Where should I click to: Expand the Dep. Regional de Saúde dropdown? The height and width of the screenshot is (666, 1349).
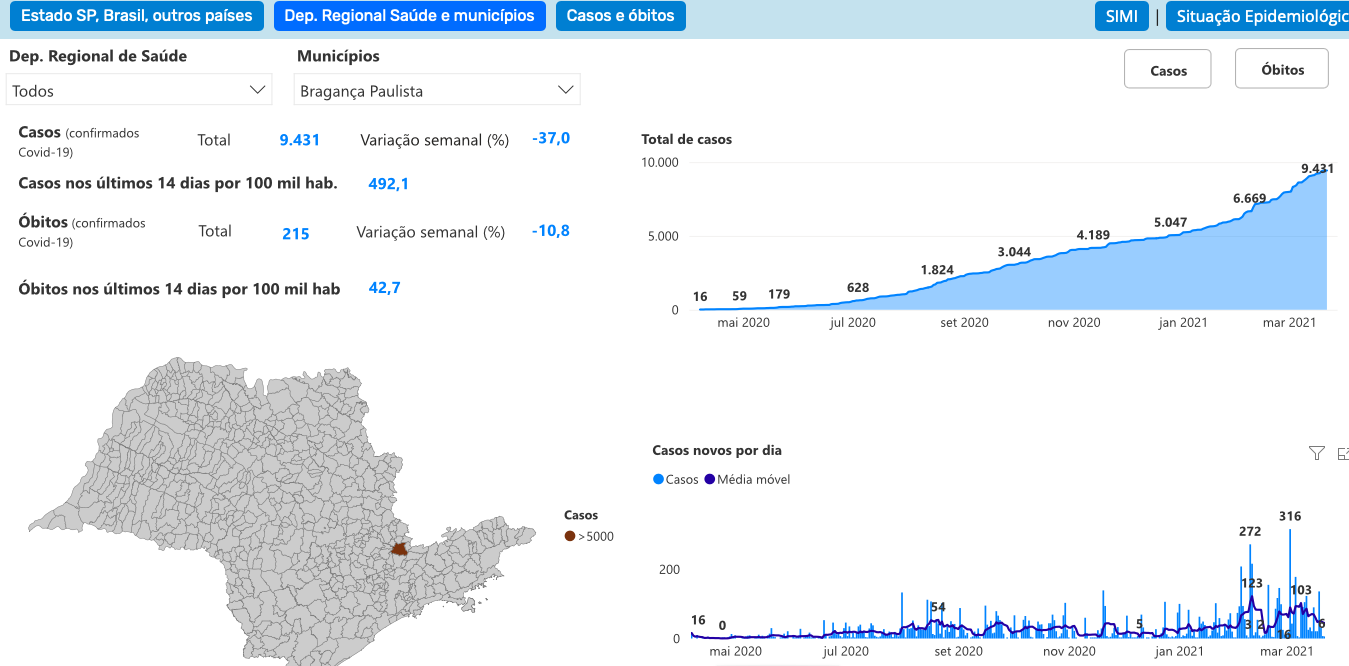[139, 90]
